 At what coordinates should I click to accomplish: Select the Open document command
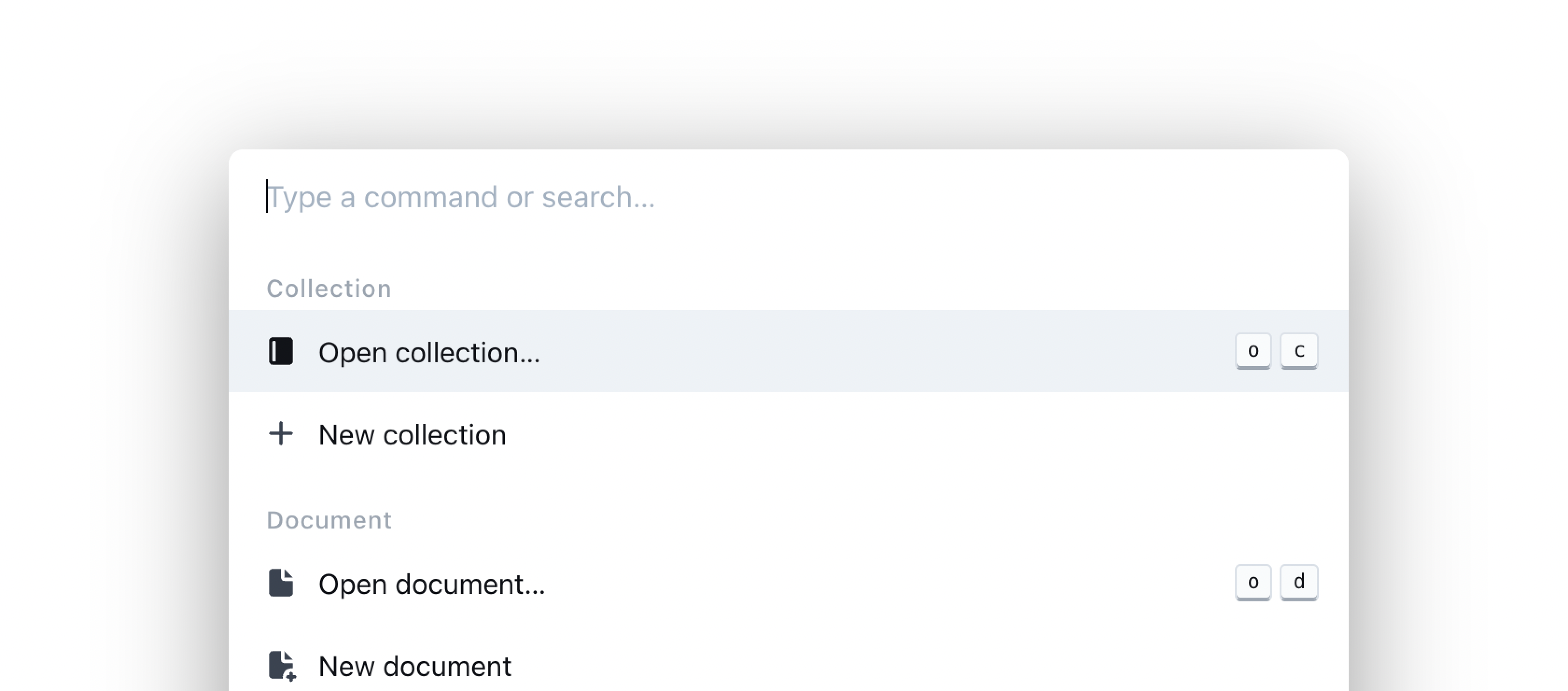point(432,583)
